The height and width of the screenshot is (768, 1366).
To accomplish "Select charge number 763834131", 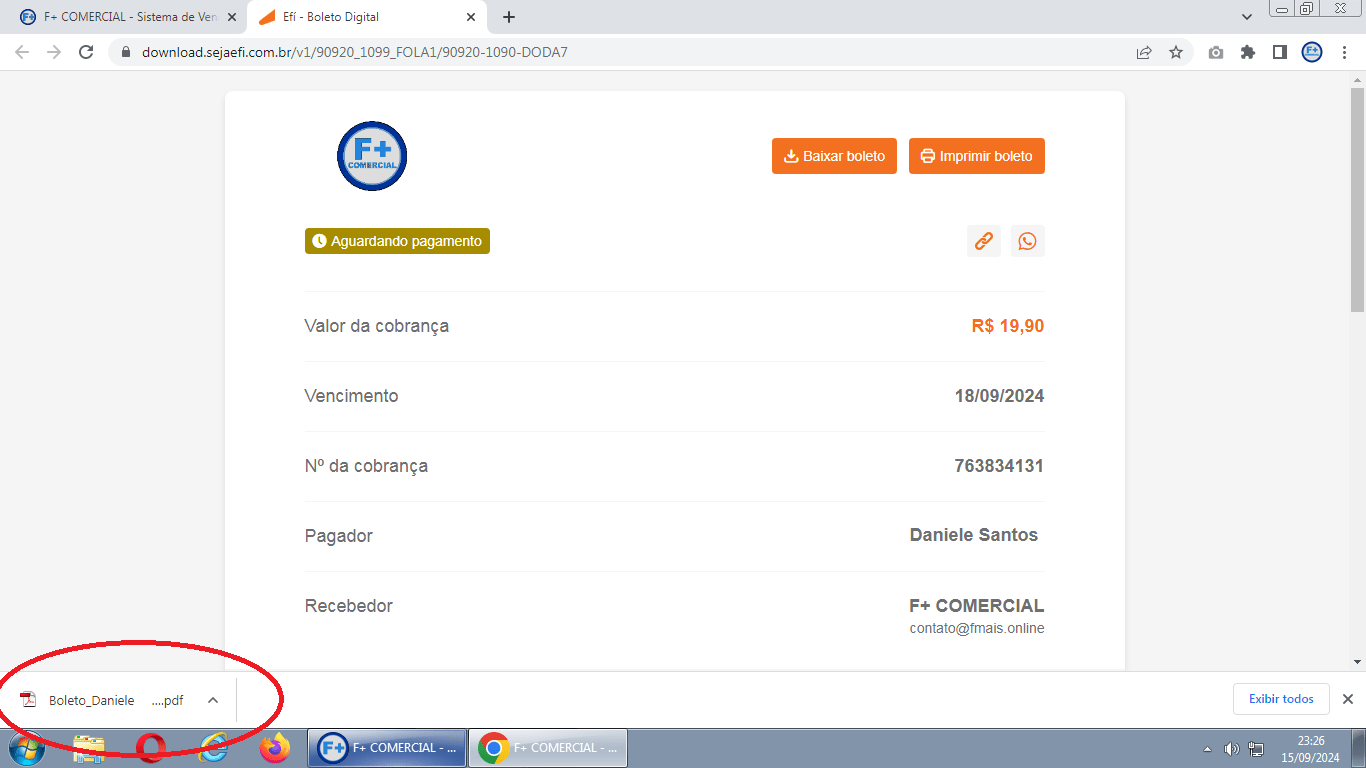I will (999, 466).
